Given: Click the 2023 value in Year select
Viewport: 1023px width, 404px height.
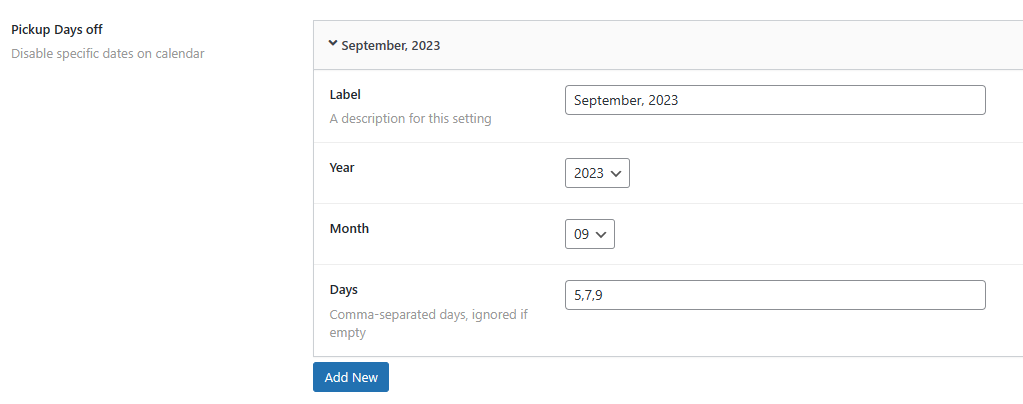Looking at the screenshot, I should [588, 173].
